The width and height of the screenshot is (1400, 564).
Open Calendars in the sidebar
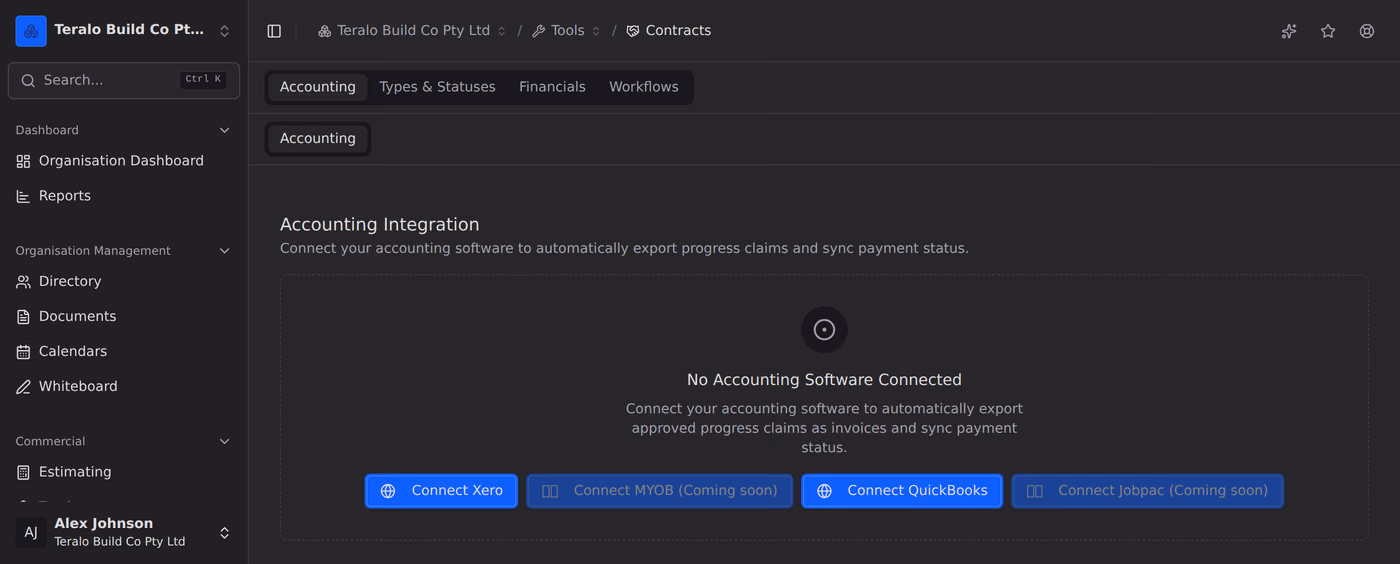(124, 352)
